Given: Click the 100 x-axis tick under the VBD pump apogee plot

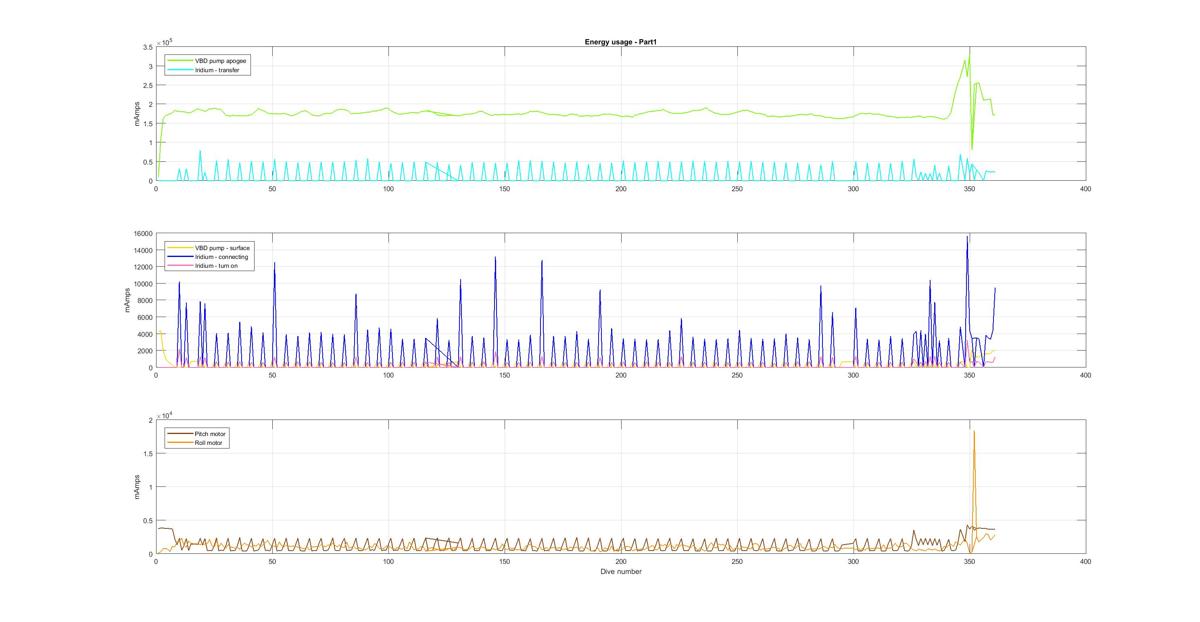Looking at the screenshot, I should 388,189.
